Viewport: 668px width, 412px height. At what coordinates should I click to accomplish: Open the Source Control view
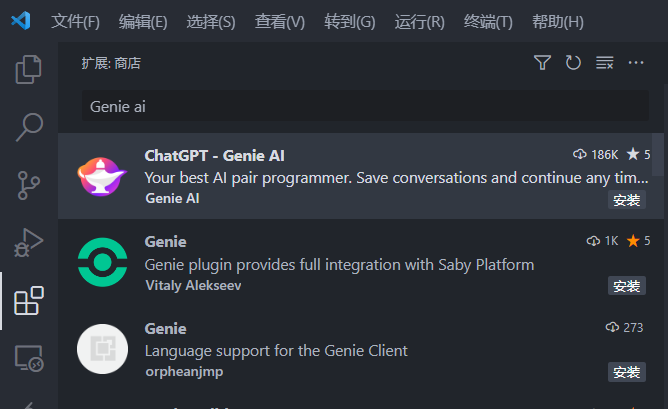(x=29, y=185)
